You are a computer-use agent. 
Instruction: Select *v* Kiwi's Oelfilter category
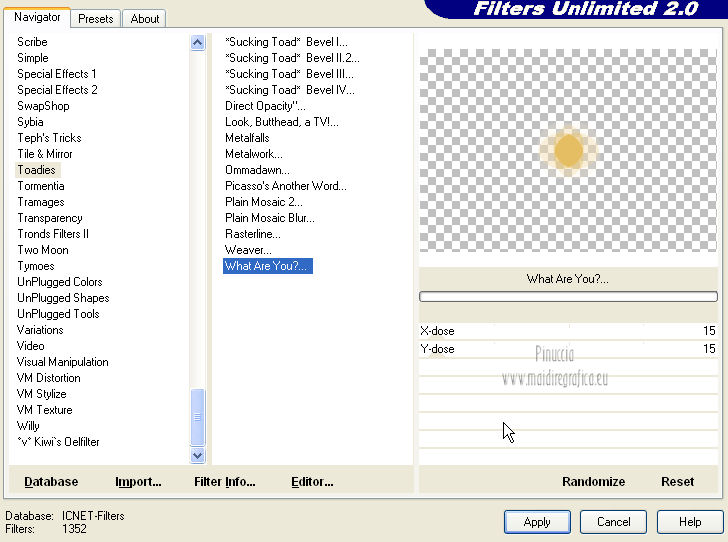tap(58, 442)
